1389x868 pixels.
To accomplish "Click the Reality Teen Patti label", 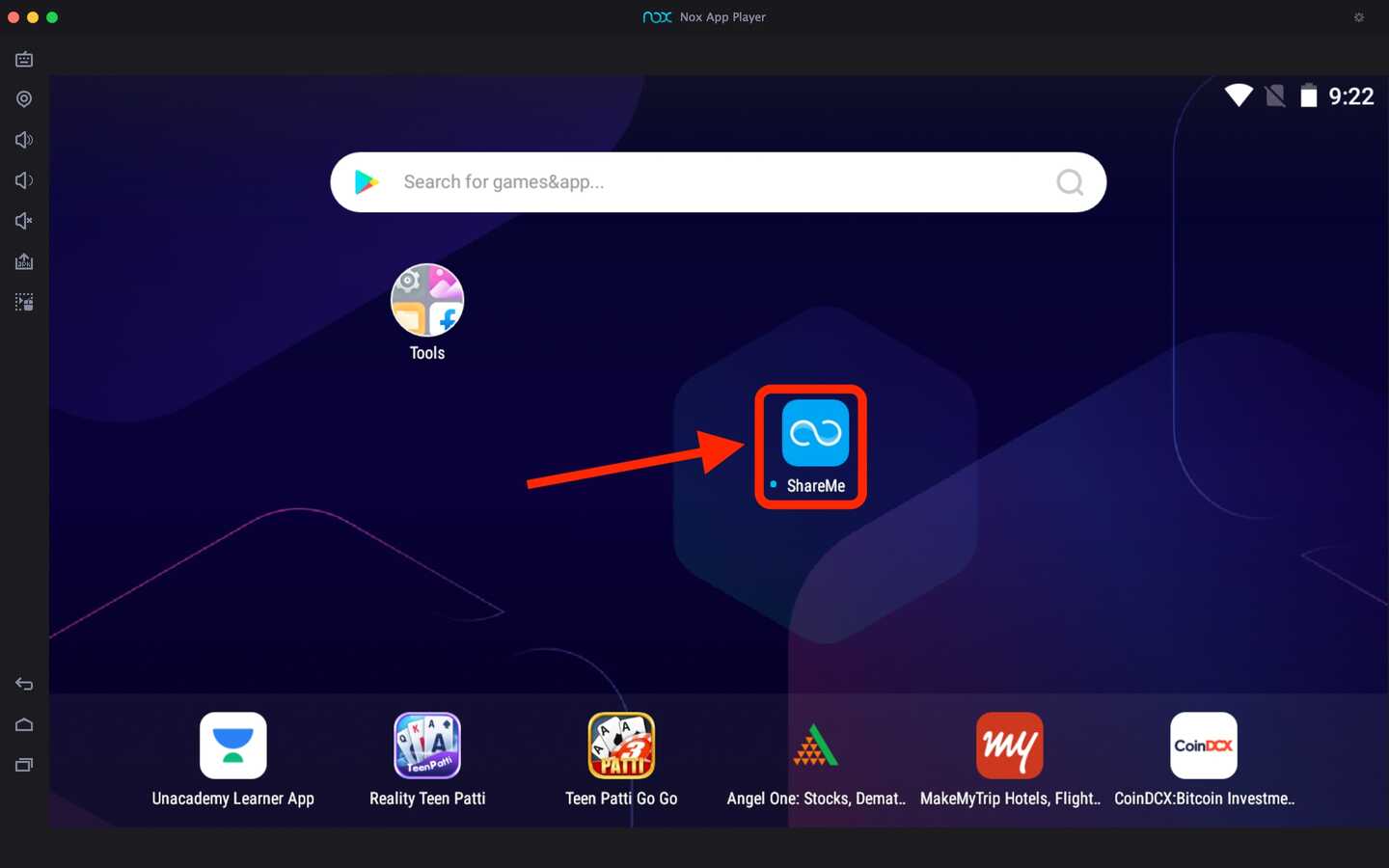I will pos(427,799).
